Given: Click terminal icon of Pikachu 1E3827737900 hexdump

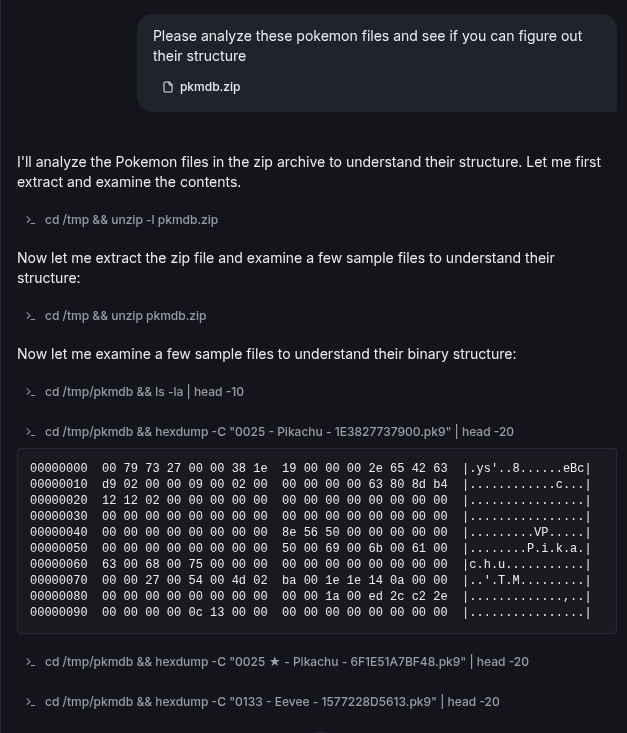Looking at the screenshot, I should coord(31,432).
